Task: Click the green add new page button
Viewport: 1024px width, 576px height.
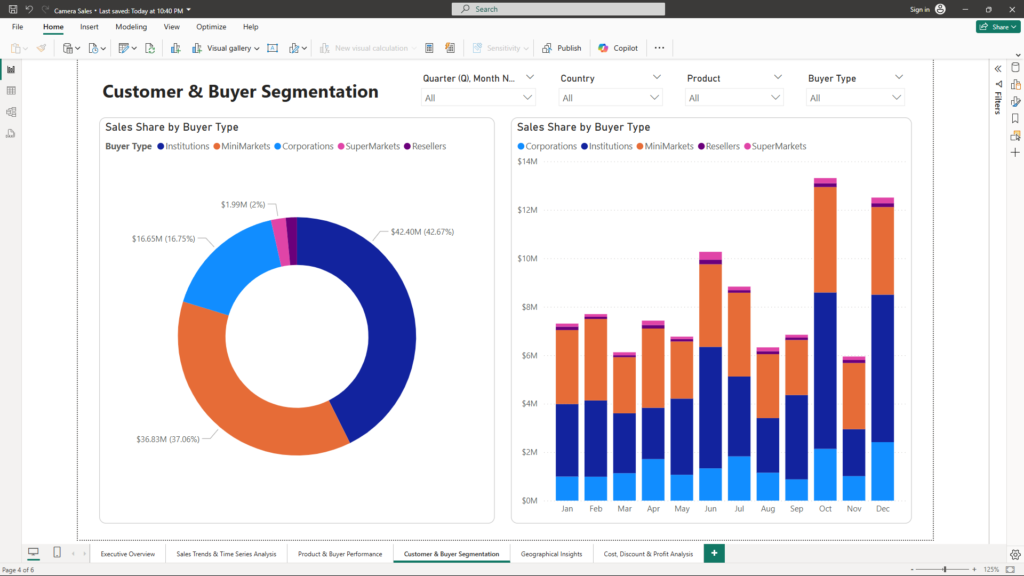Action: point(714,553)
